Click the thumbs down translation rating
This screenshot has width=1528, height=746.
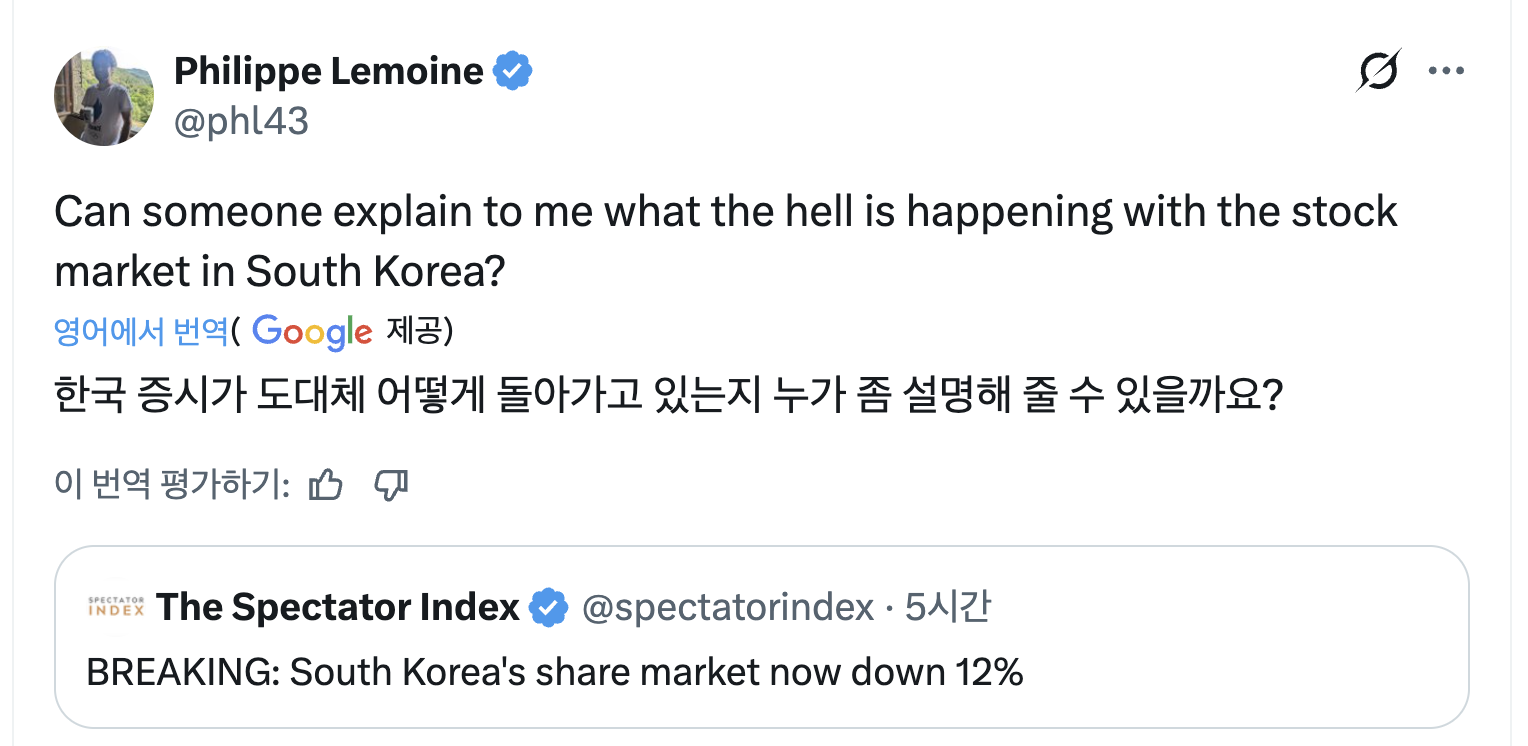[390, 485]
